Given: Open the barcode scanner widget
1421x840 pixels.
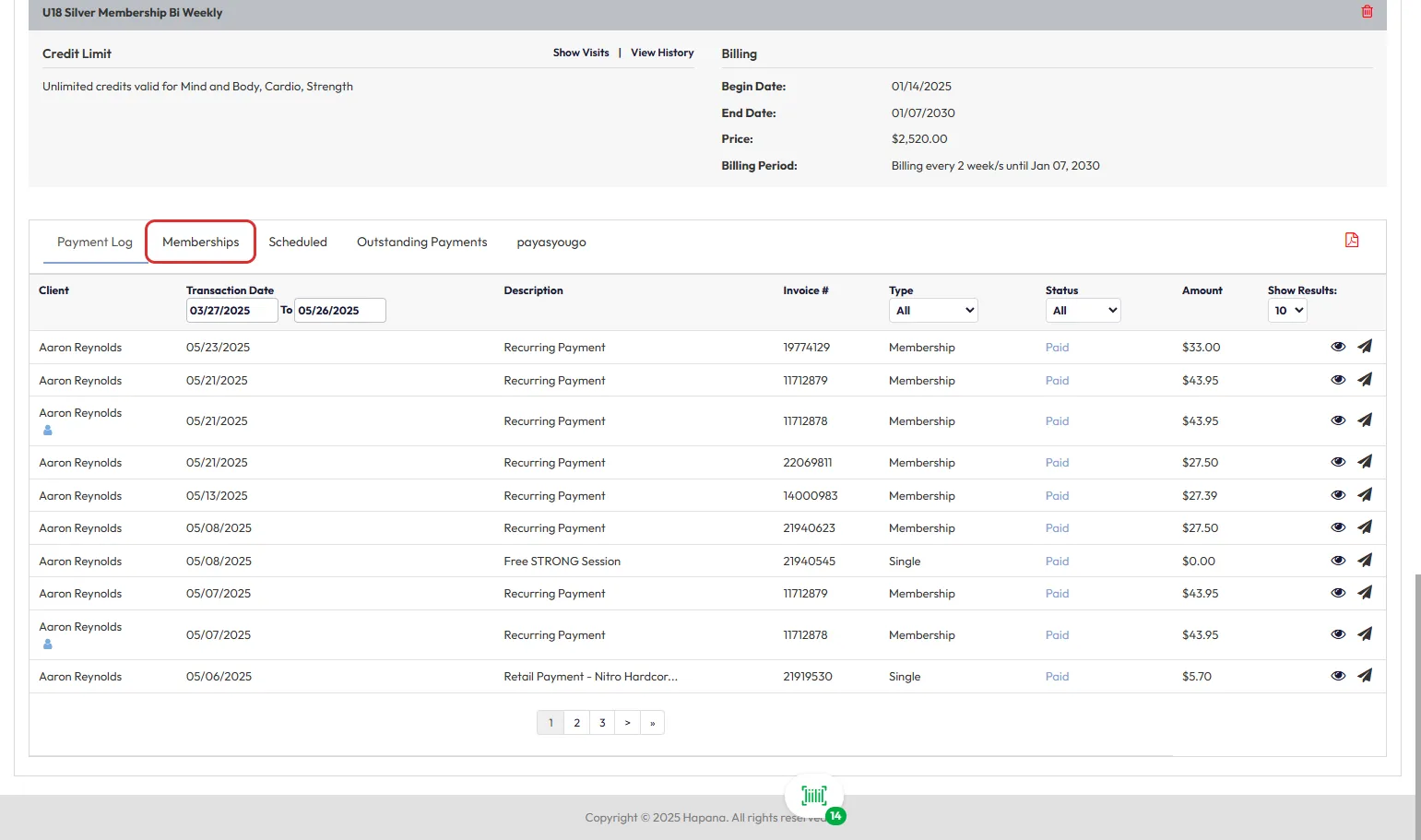Looking at the screenshot, I should (814, 796).
